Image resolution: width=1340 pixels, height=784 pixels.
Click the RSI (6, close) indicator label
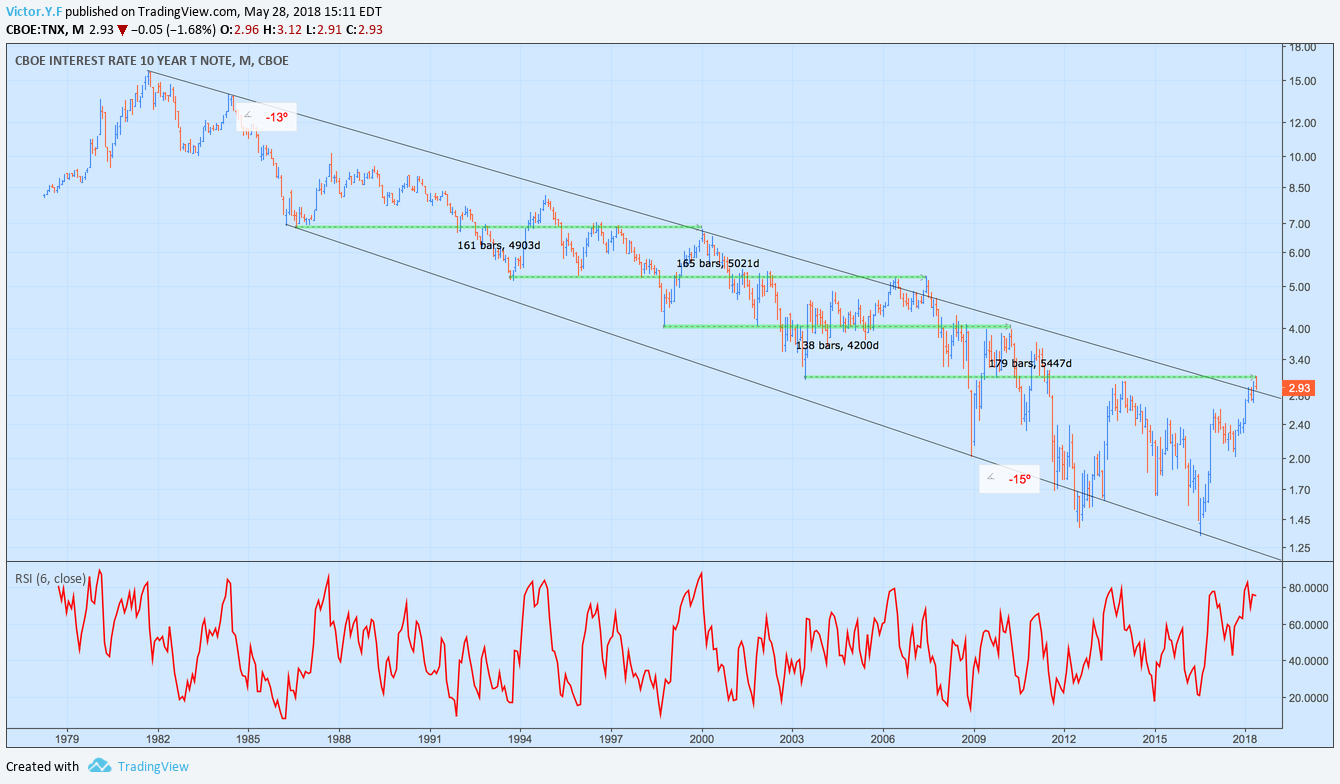(x=50, y=578)
